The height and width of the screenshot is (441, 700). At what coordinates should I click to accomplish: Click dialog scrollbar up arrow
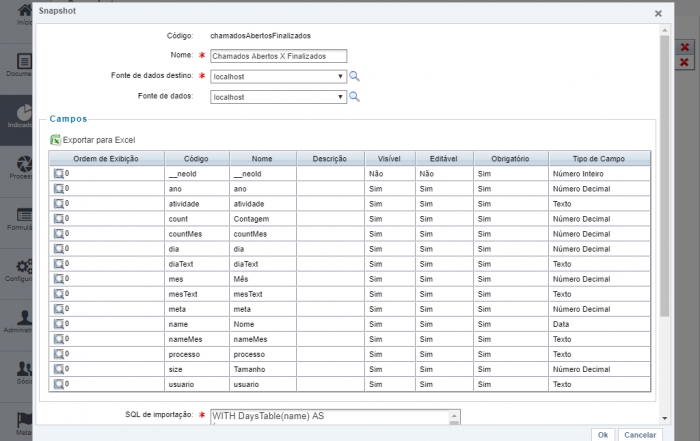(665, 30)
